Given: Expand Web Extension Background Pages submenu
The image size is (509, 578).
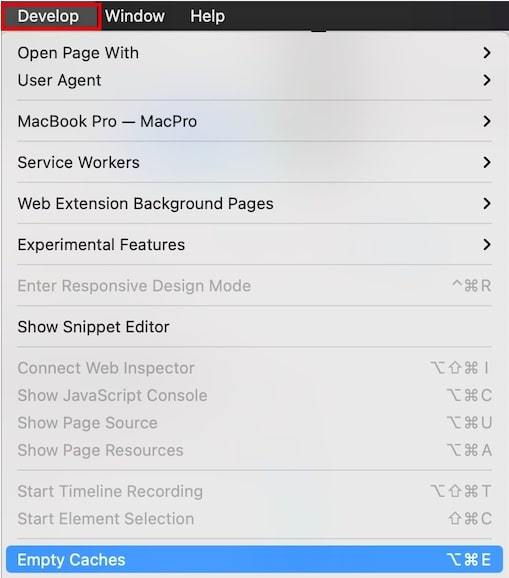Looking at the screenshot, I should coord(254,203).
